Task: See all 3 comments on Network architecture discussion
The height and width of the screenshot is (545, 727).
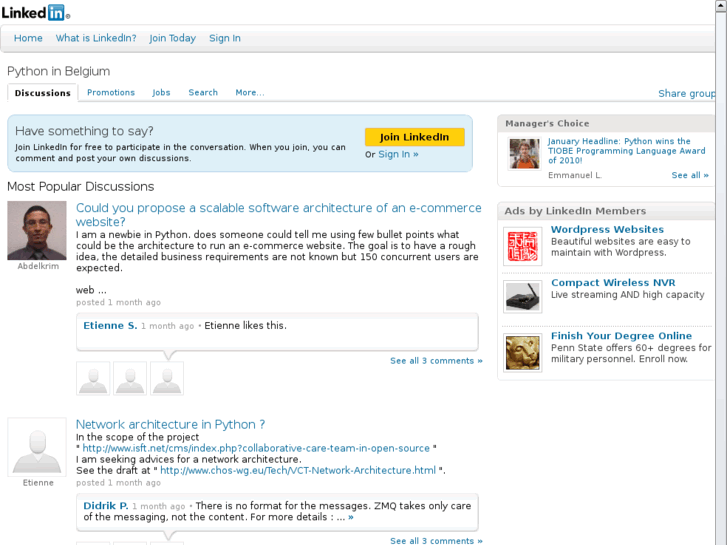Action: pos(436,541)
